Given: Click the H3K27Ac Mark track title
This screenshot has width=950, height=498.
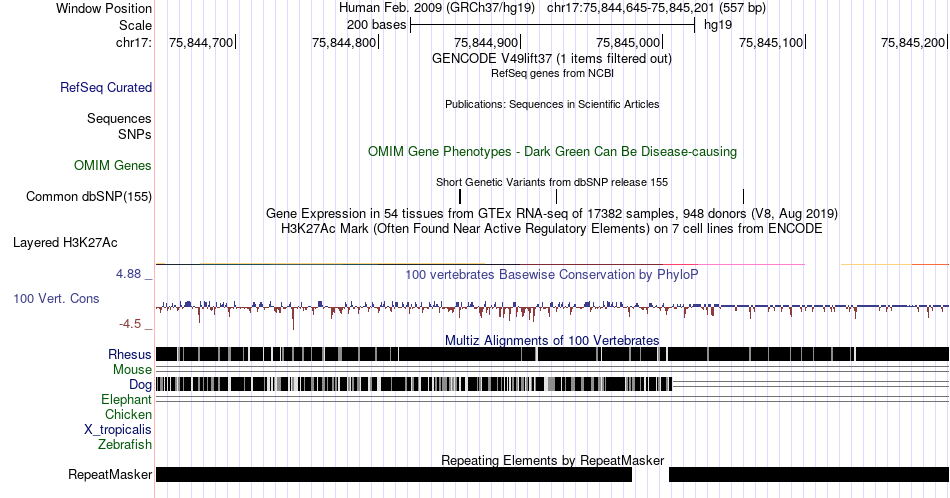Looking at the screenshot, I should point(552,228).
